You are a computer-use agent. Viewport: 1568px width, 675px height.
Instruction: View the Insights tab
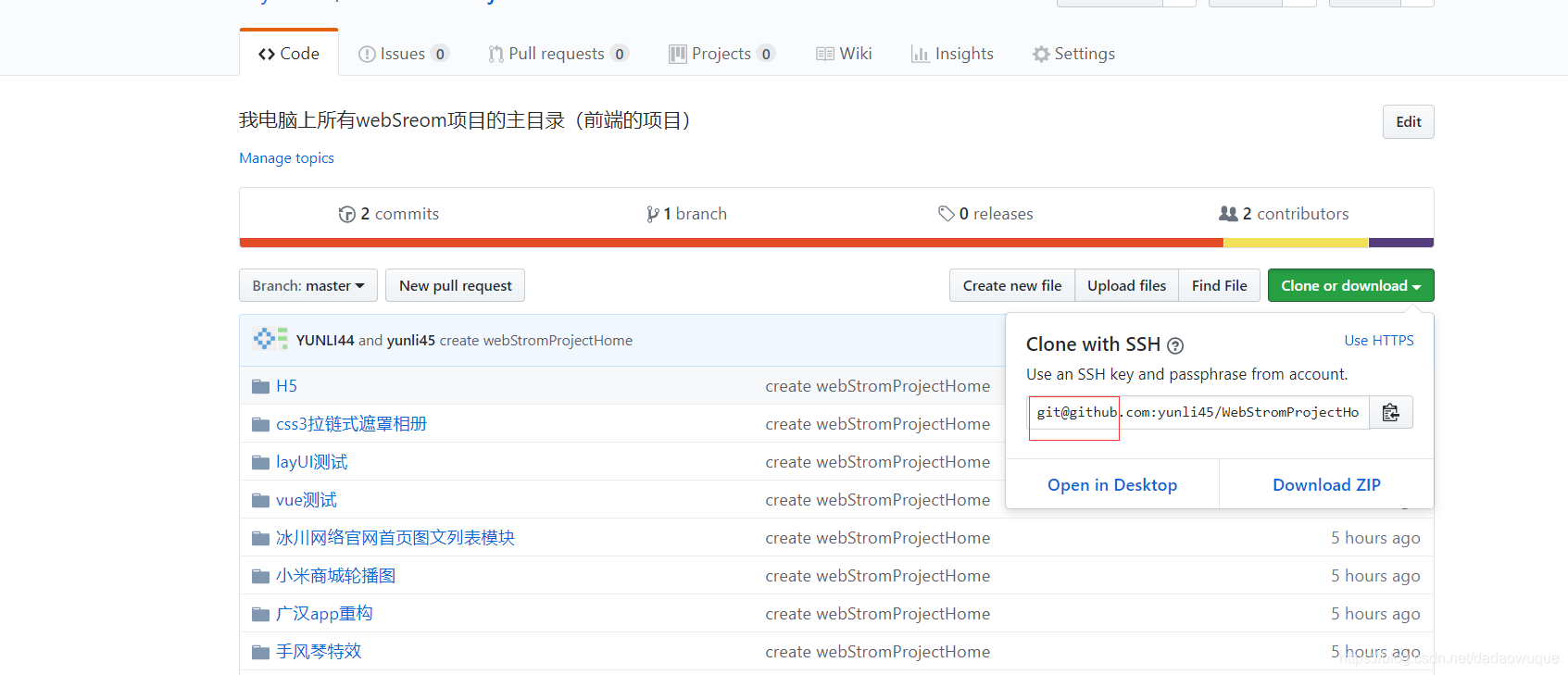pyautogui.click(x=952, y=53)
